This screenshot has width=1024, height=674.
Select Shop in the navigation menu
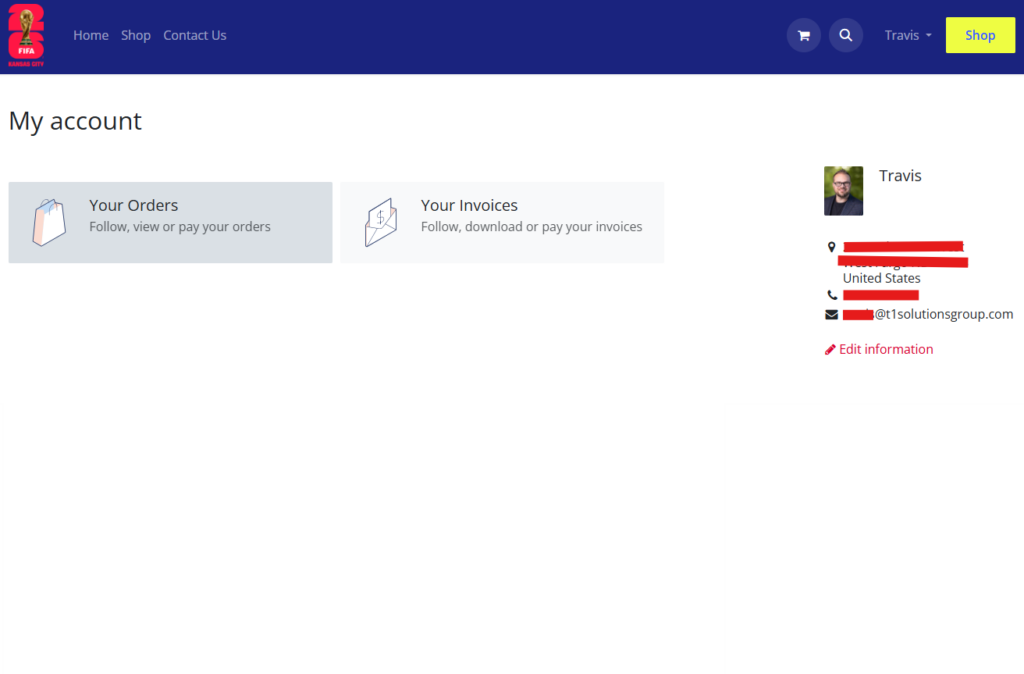pyautogui.click(x=136, y=35)
